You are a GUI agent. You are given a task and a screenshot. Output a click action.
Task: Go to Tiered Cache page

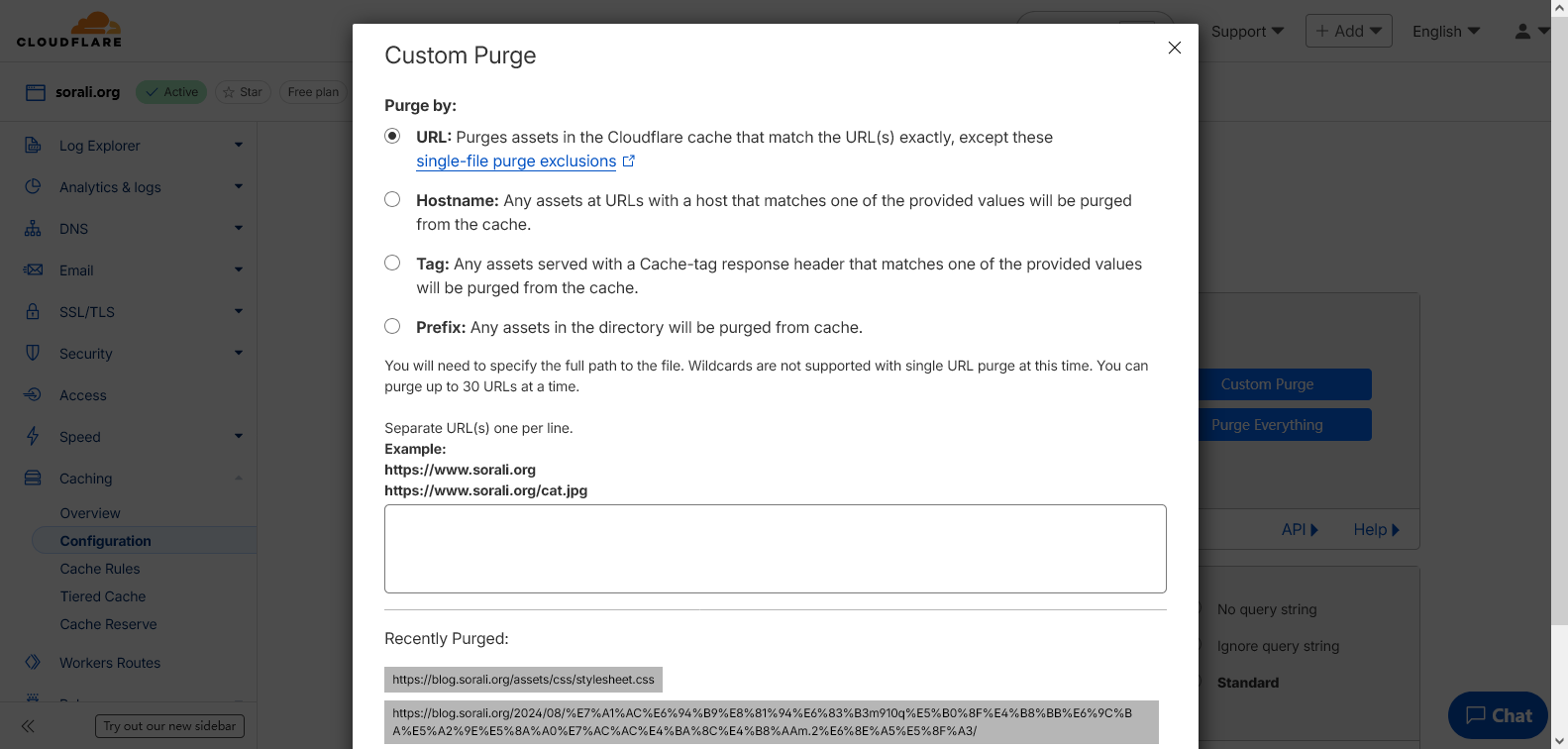[x=103, y=596]
